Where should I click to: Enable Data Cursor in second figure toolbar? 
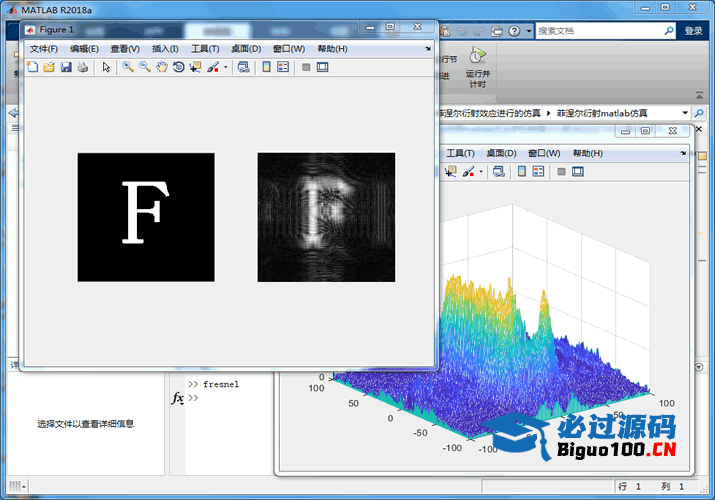(451, 171)
